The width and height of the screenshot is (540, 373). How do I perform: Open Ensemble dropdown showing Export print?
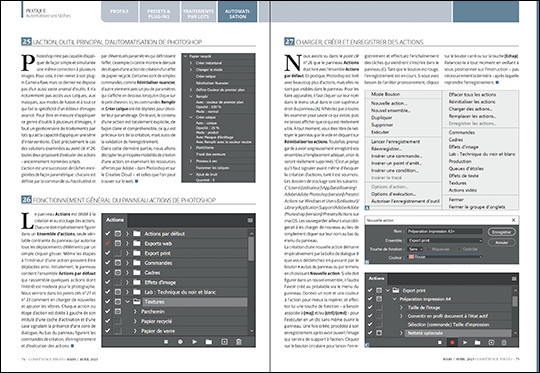pos(445,240)
